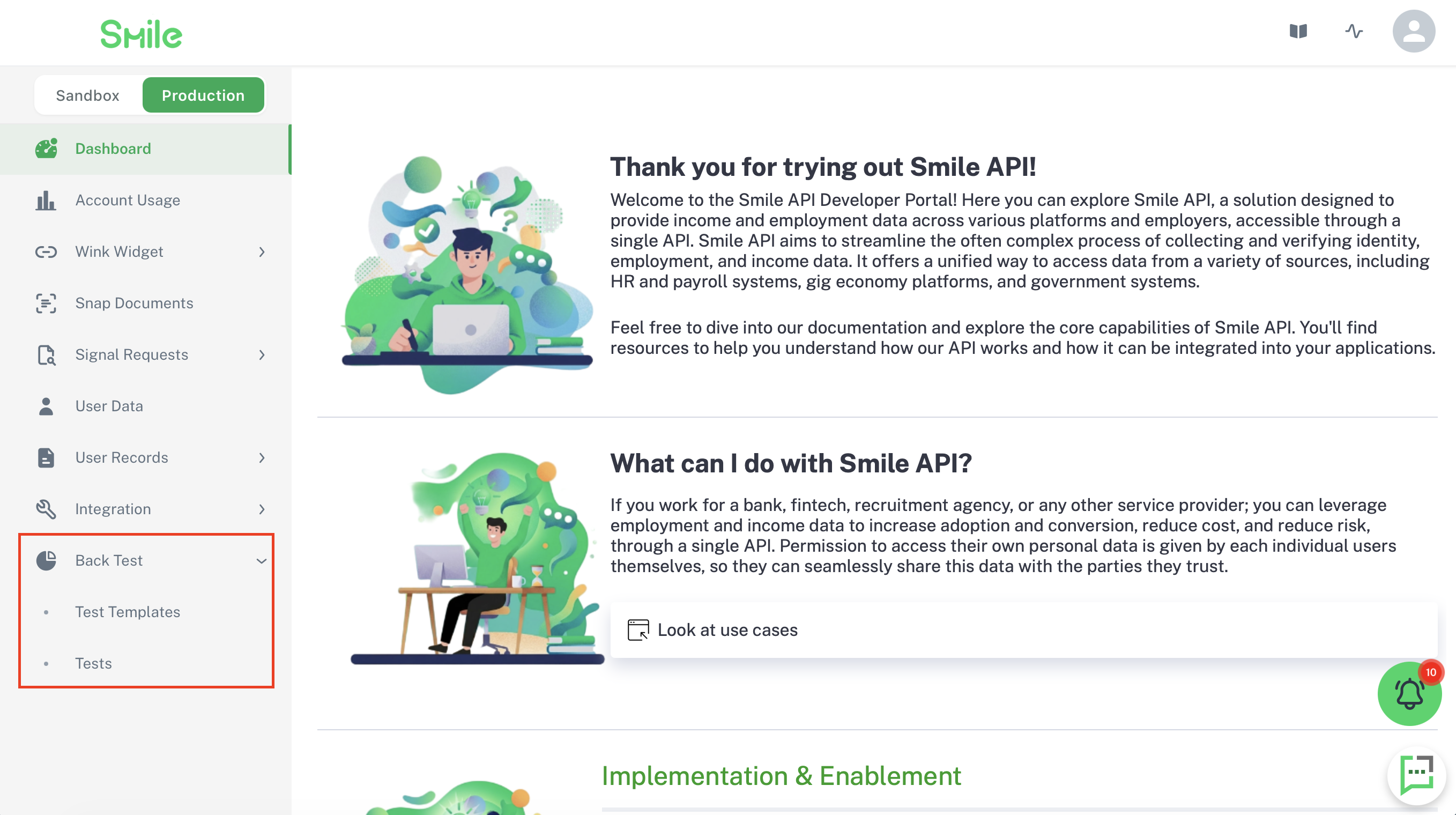This screenshot has width=1456, height=815.
Task: Click the activity pulse icon
Action: pyautogui.click(x=1354, y=31)
